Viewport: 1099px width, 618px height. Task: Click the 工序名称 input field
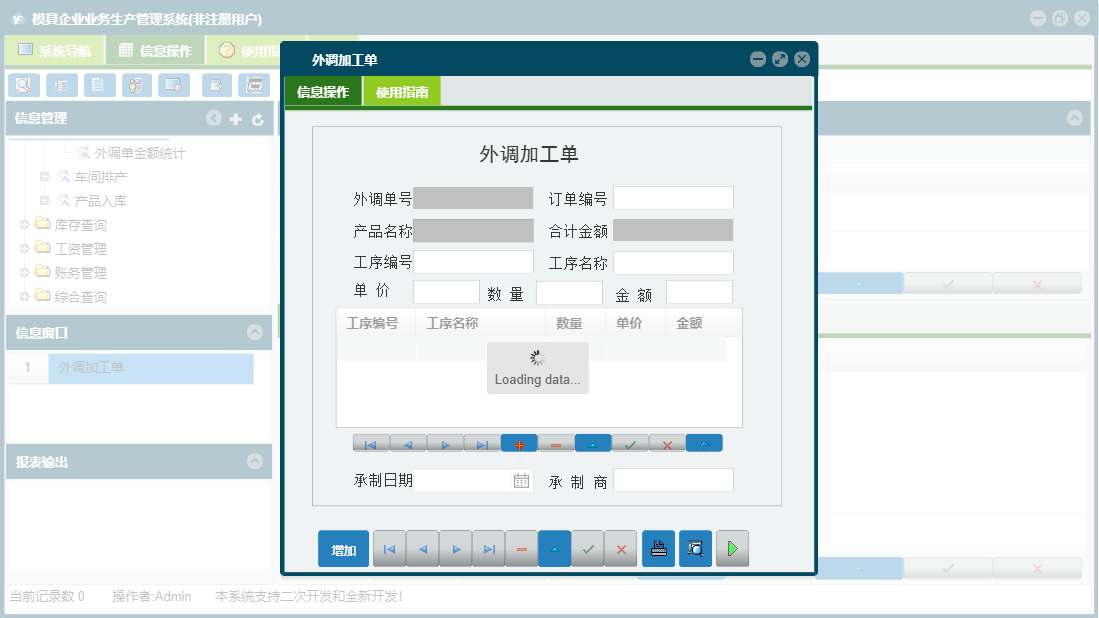(x=673, y=263)
